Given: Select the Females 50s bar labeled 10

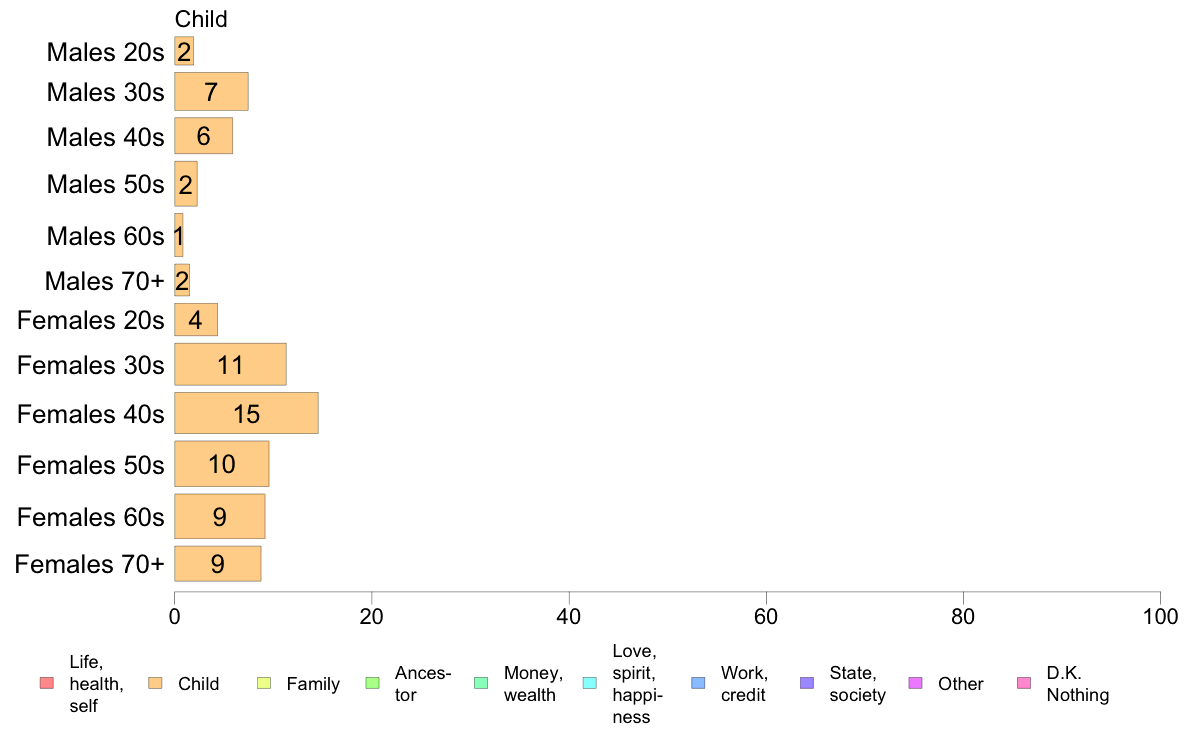Looking at the screenshot, I should pos(221,464).
